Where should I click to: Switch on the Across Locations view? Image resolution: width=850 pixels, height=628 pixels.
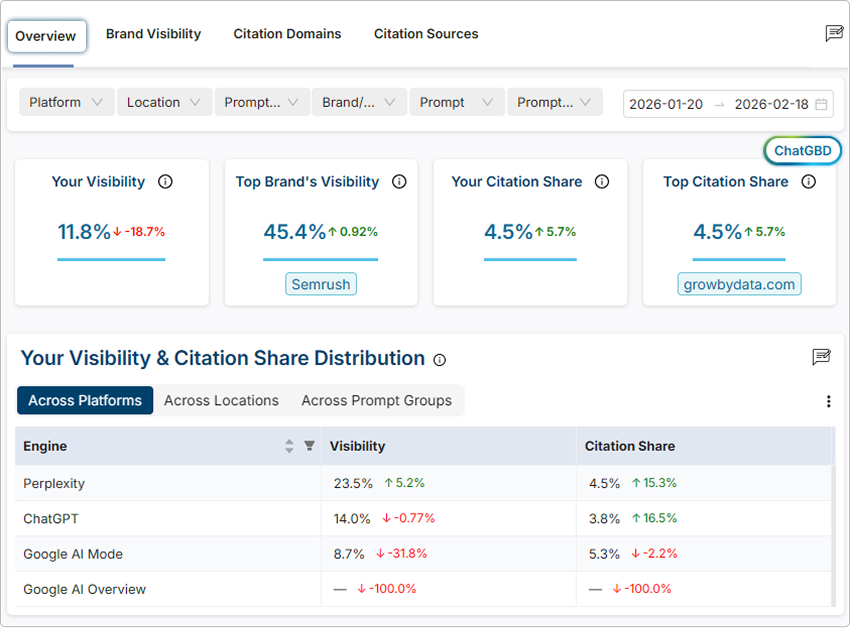pos(221,400)
